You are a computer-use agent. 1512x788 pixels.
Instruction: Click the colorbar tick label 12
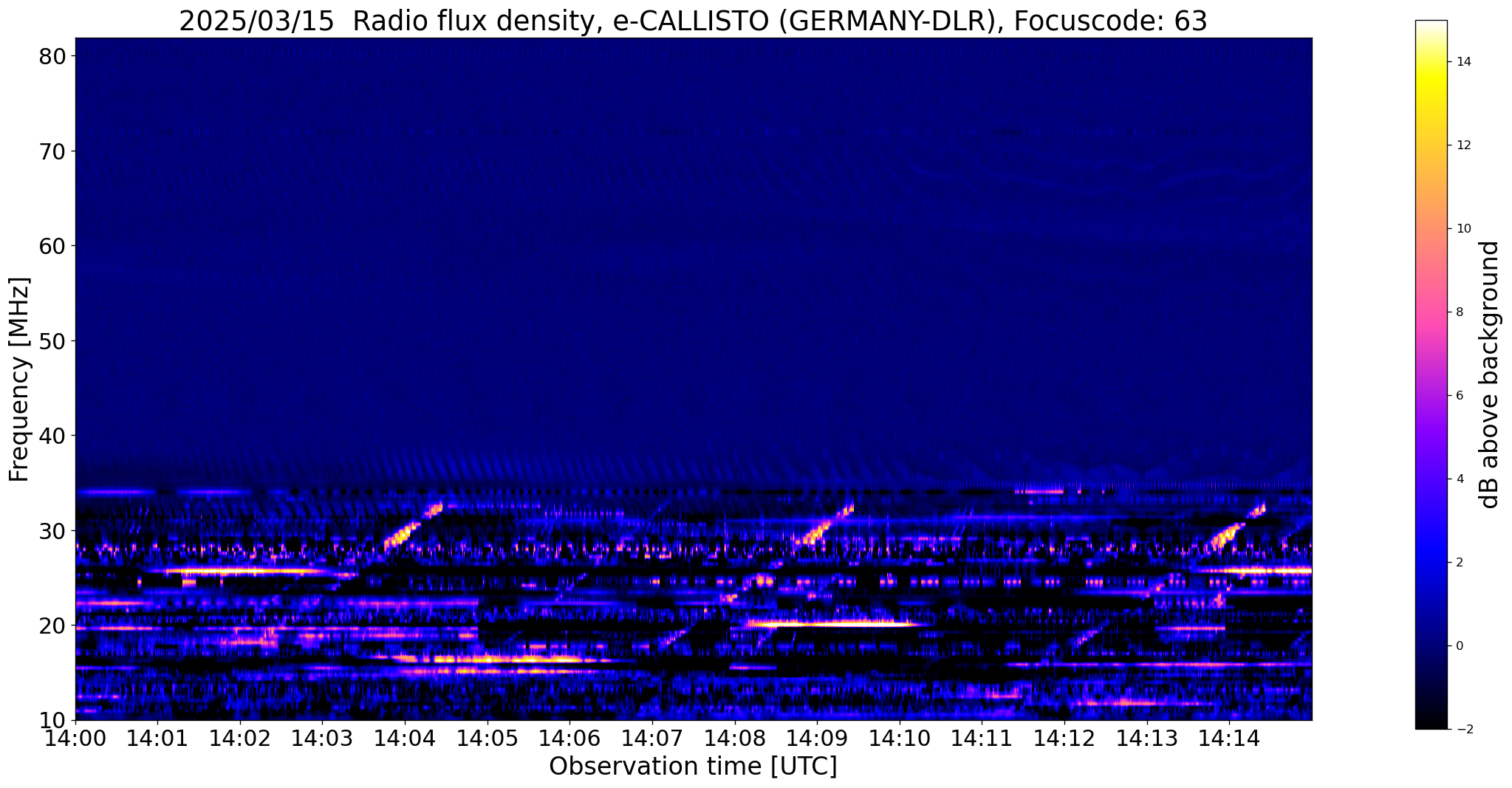(1463, 145)
